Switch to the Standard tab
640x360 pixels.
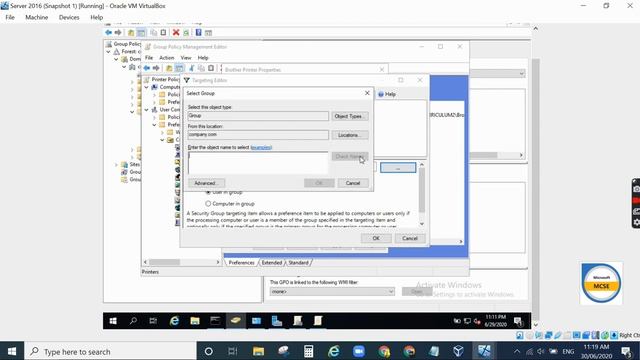pyautogui.click(x=298, y=262)
